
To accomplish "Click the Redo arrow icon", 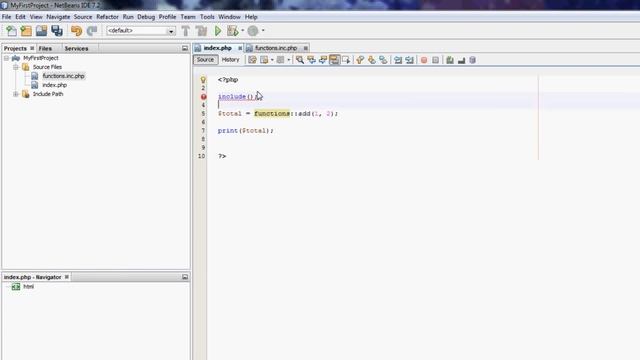I will click(x=92, y=31).
